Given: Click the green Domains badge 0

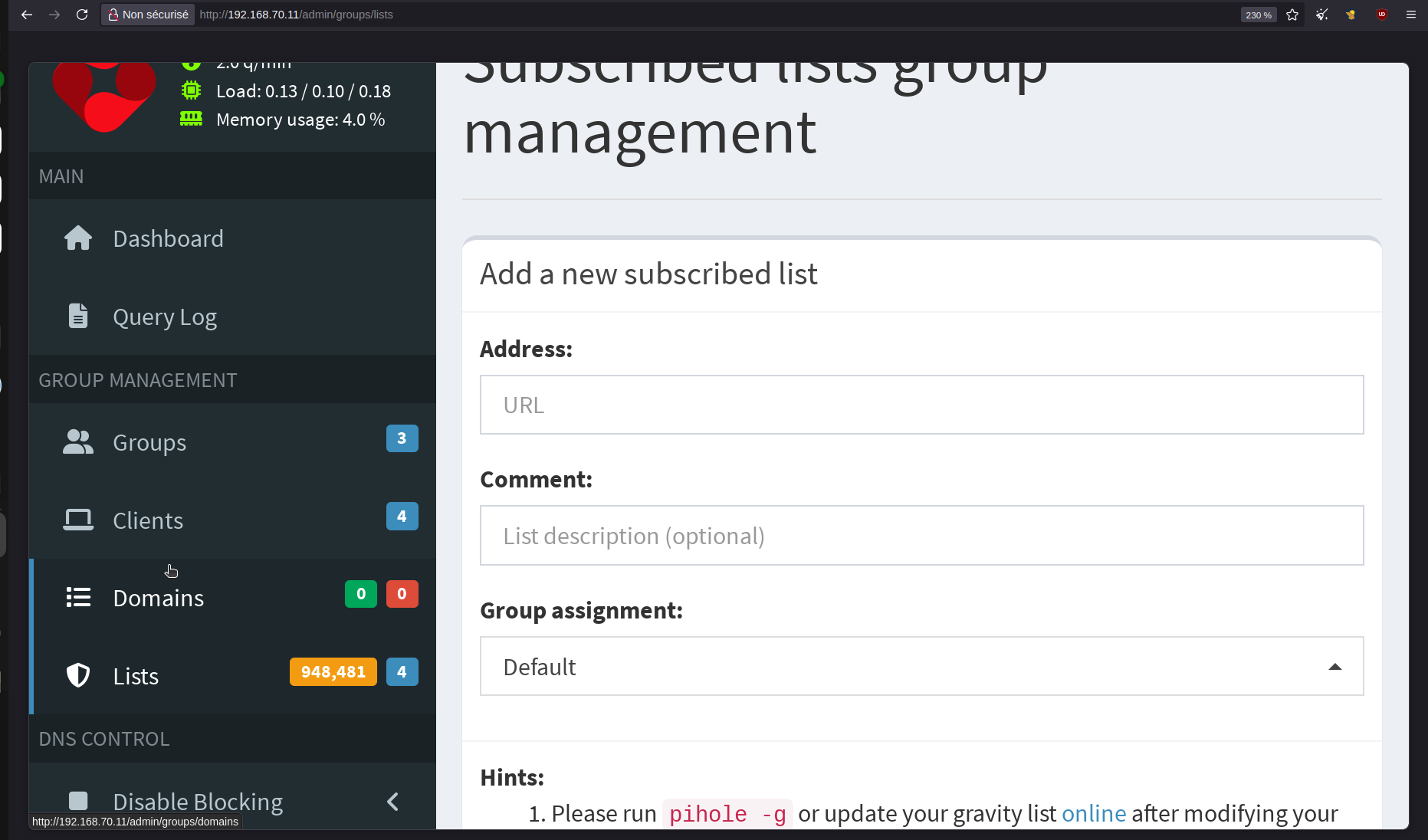Looking at the screenshot, I should click(361, 594).
